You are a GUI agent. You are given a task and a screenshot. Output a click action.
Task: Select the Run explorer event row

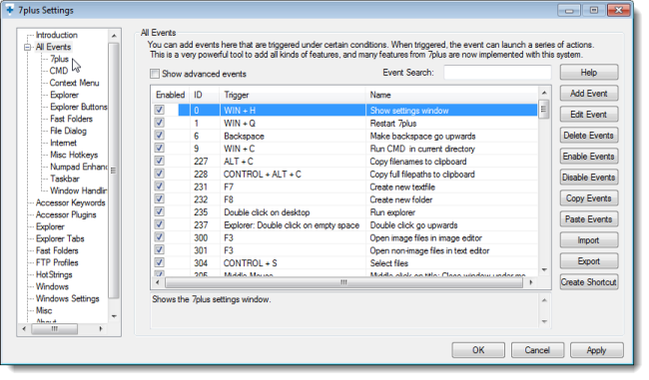pos(345,212)
